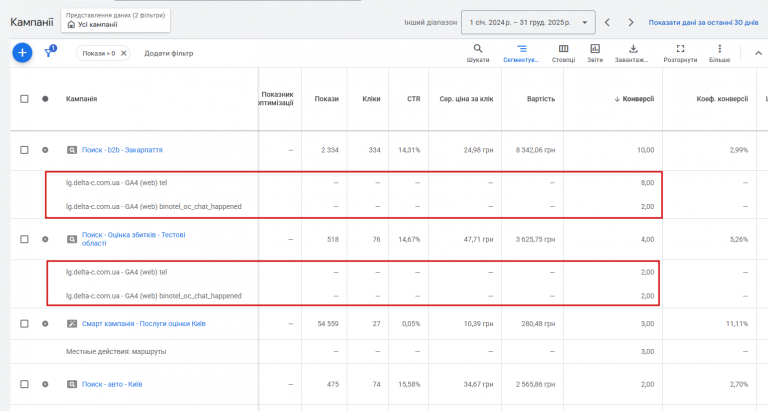Collapse the toolbar with the chevron arrow
This screenshot has width=768, height=411.
(x=756, y=52)
